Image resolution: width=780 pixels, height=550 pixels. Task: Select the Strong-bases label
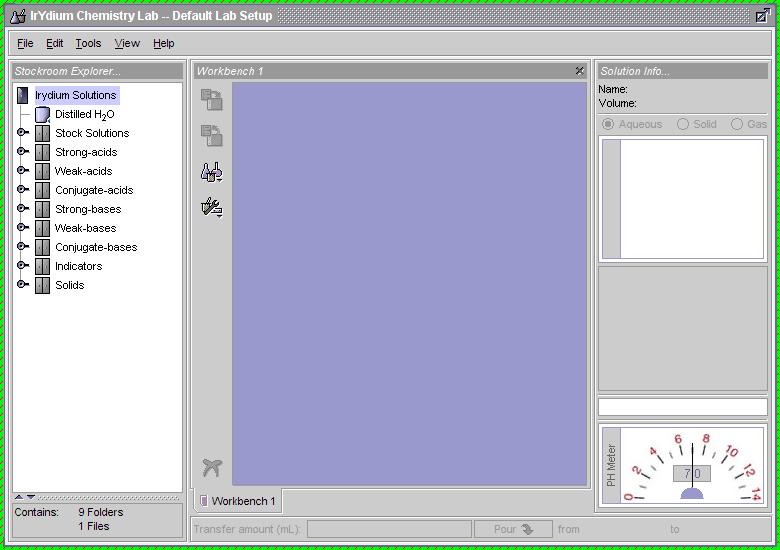point(88,209)
